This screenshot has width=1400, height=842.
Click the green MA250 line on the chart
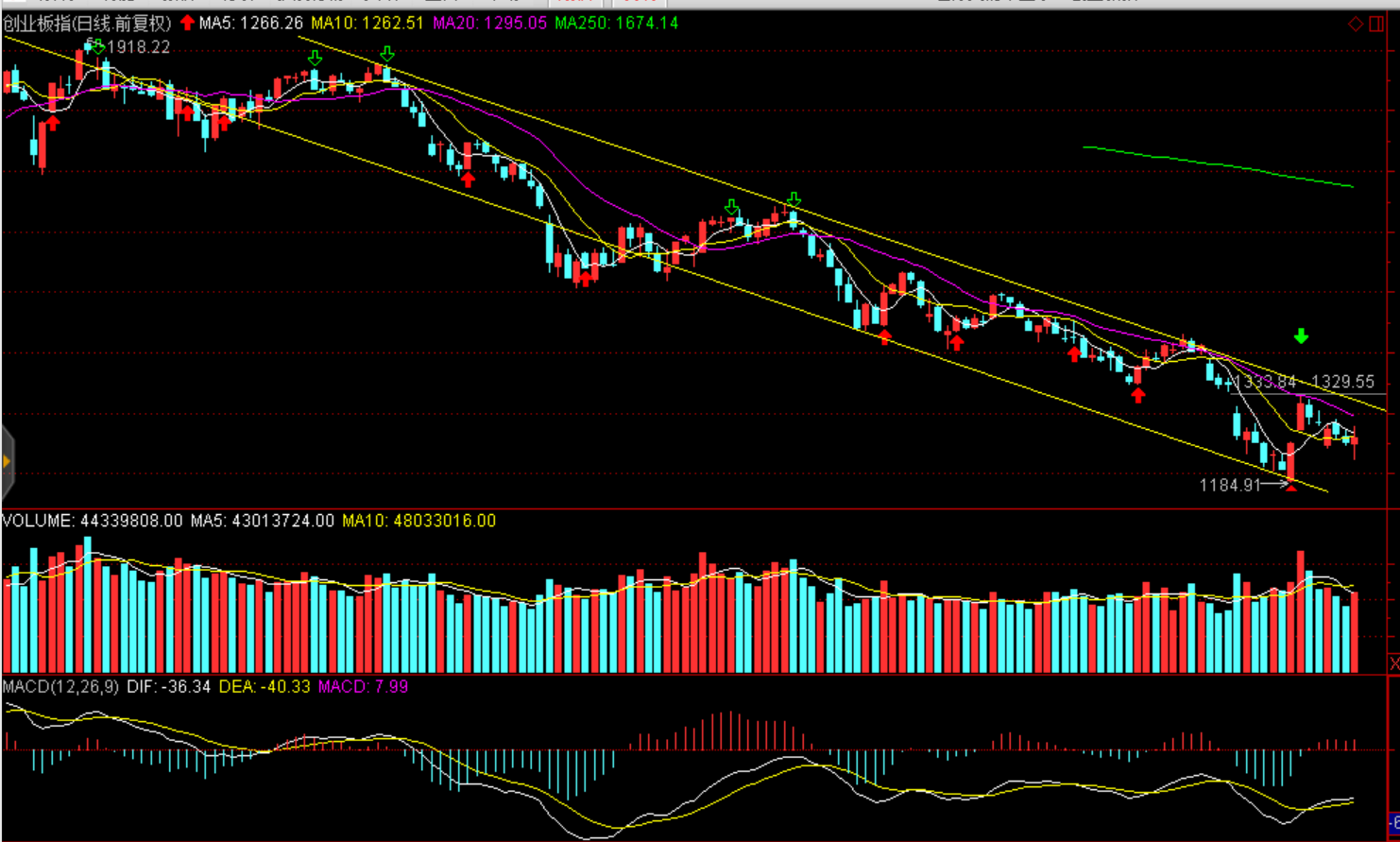(x=1219, y=166)
